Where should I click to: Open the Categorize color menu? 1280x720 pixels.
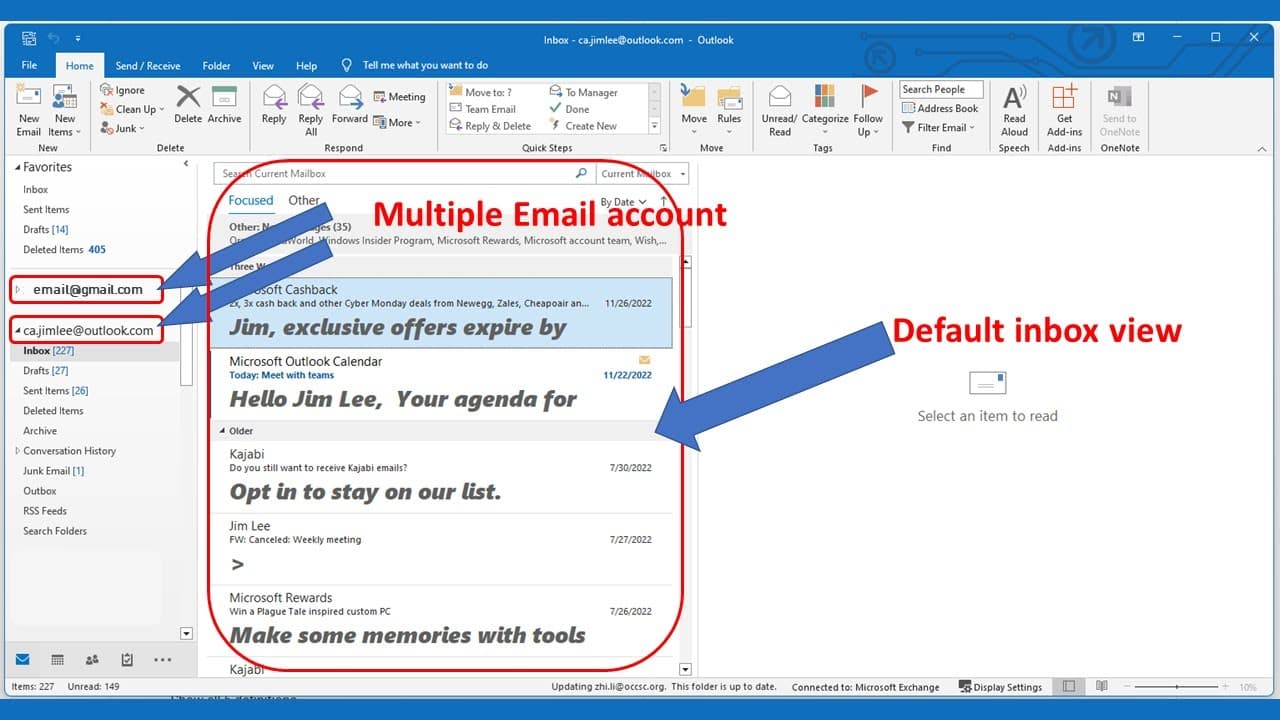[x=825, y=110]
